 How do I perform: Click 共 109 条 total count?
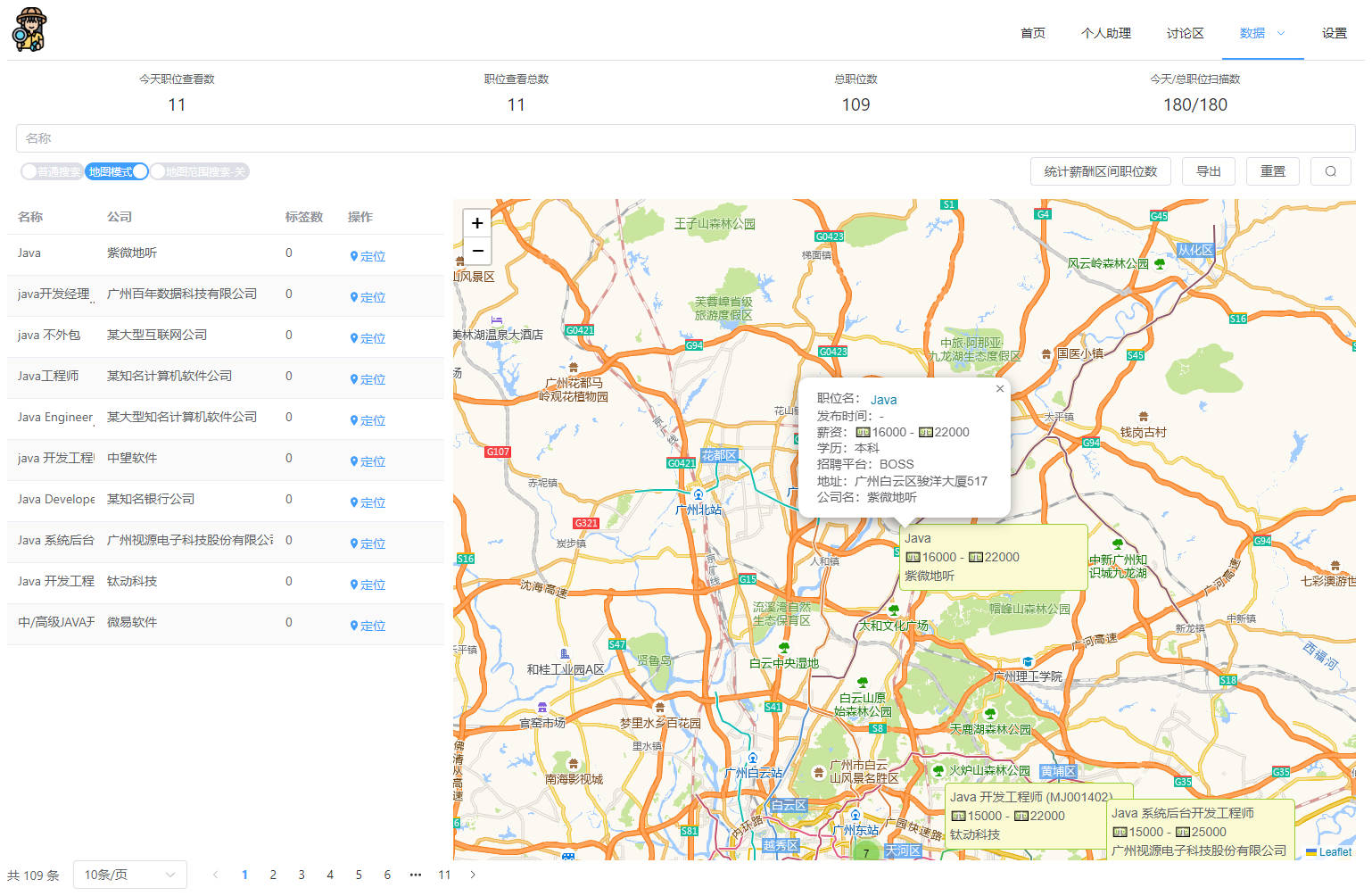[33, 875]
